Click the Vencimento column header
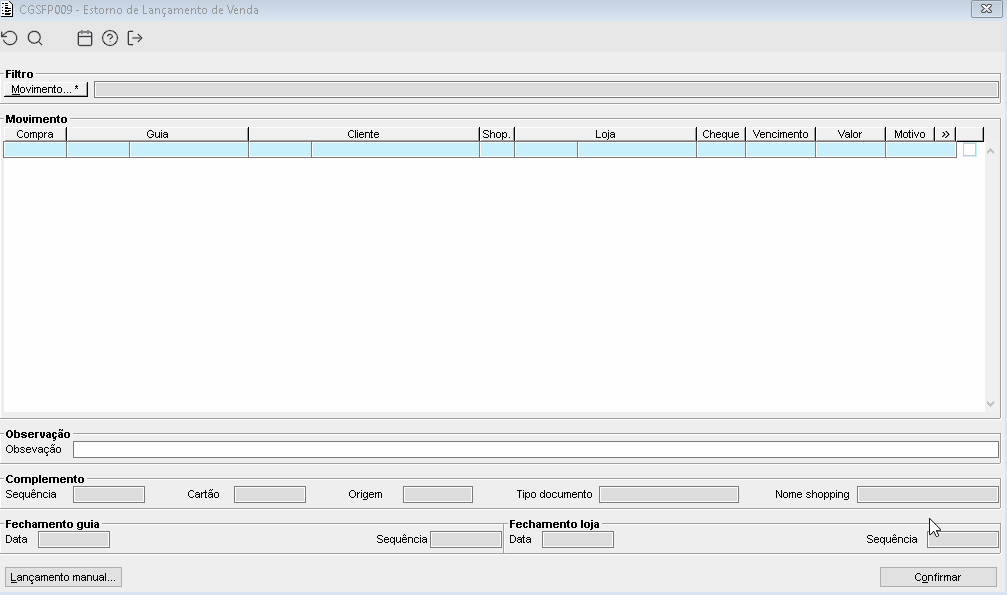1007x595 pixels. 780,134
